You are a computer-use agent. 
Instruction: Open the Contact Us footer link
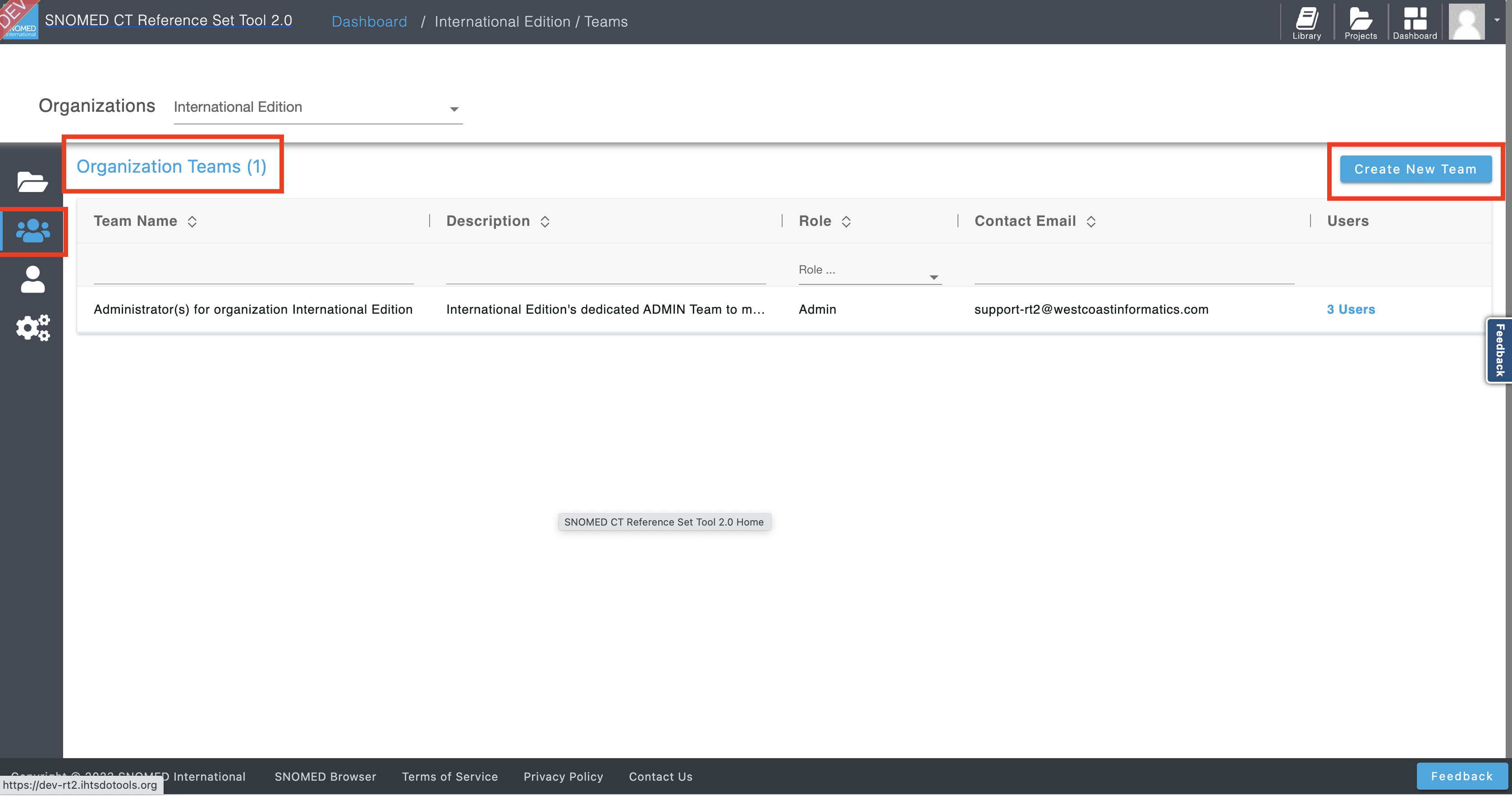pyautogui.click(x=660, y=777)
